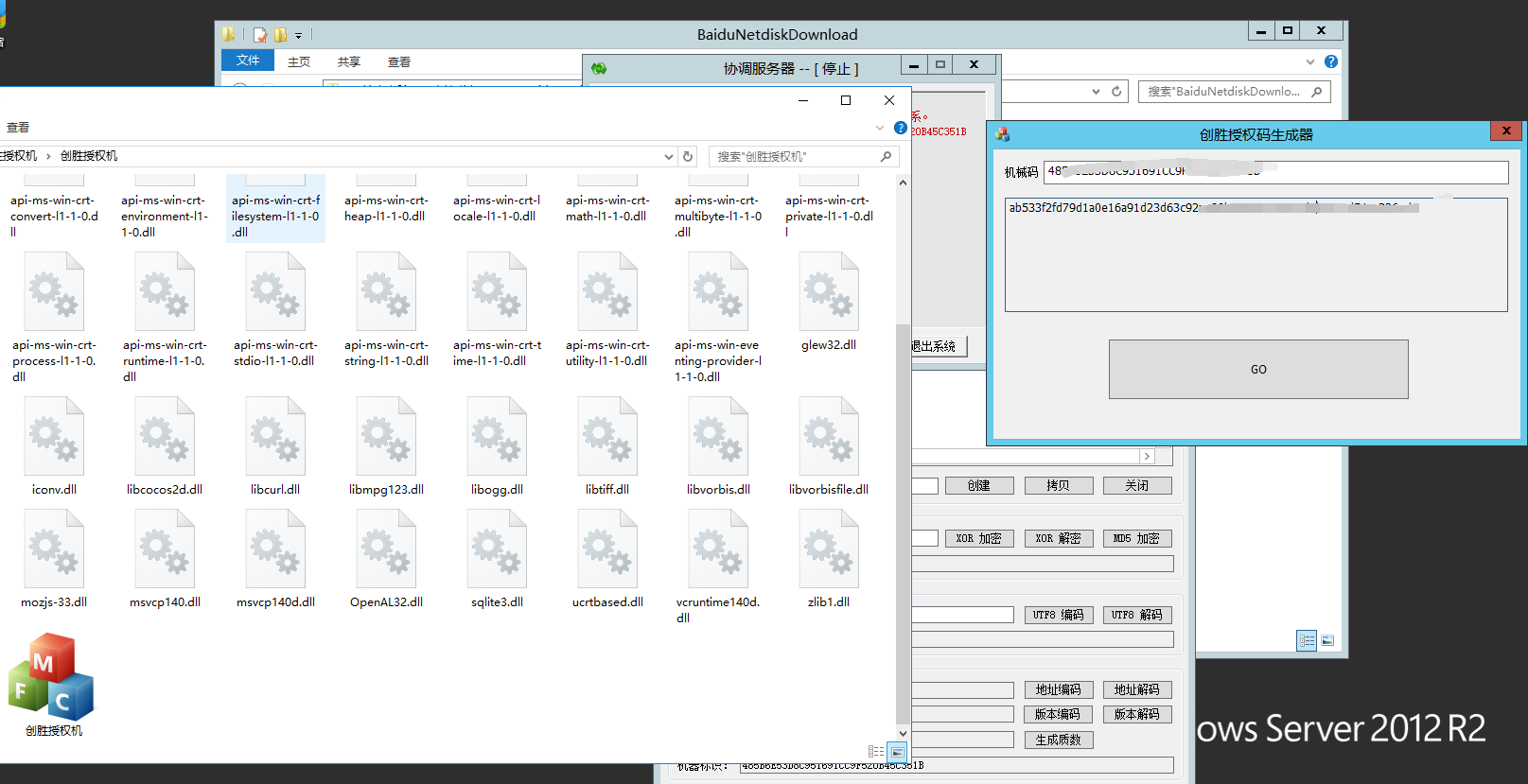Image resolution: width=1528 pixels, height=784 pixels.
Task: Switch to details view in status bar
Action: click(x=876, y=752)
